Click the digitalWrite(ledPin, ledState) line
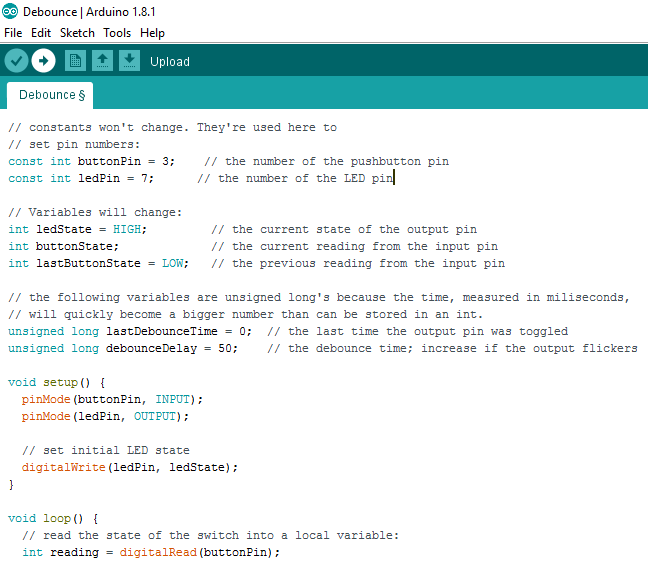 (130, 467)
